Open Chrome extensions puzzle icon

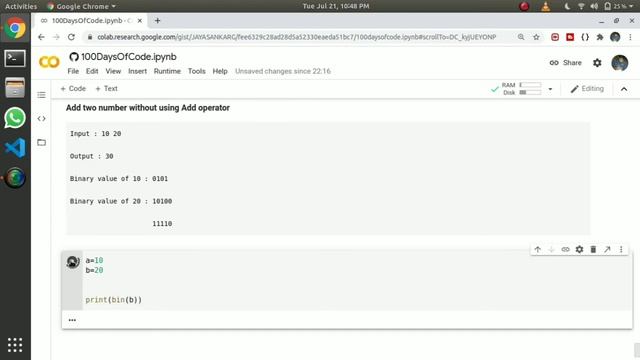600,37
